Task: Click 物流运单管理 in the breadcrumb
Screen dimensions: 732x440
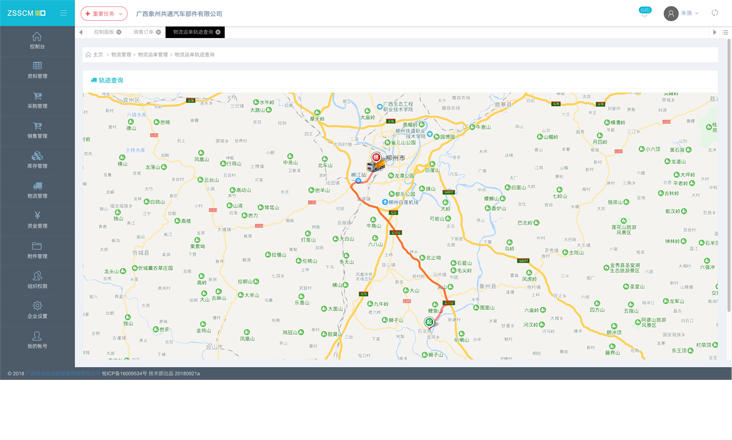Action: 153,55
